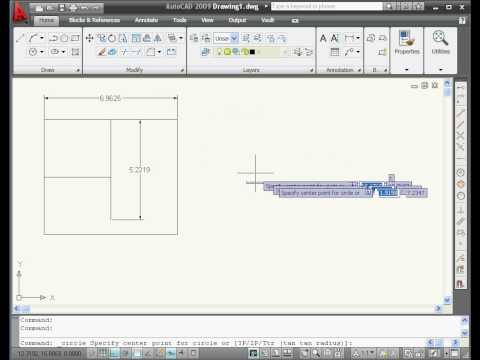The image size is (480, 360).
Task: Click the Help question mark button
Action: (462, 21)
